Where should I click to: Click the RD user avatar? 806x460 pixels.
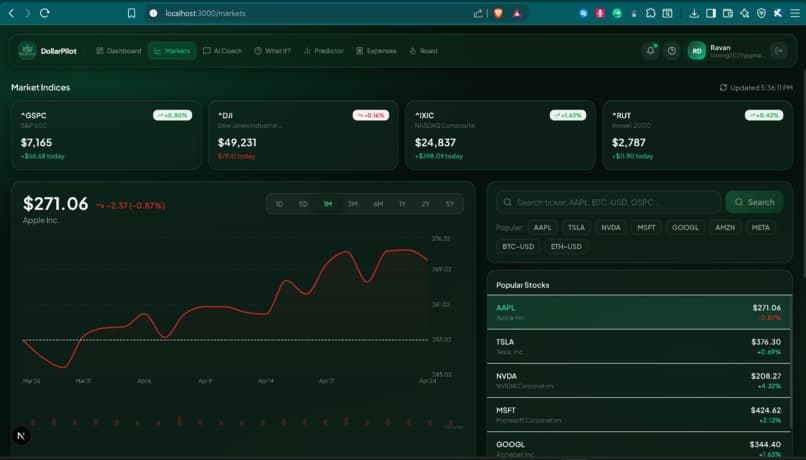coord(697,51)
